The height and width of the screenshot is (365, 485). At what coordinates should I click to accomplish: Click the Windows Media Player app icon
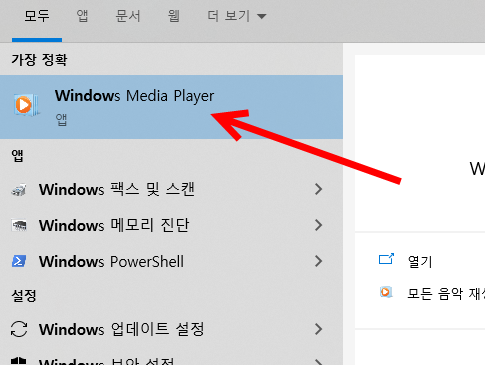pyautogui.click(x=26, y=105)
